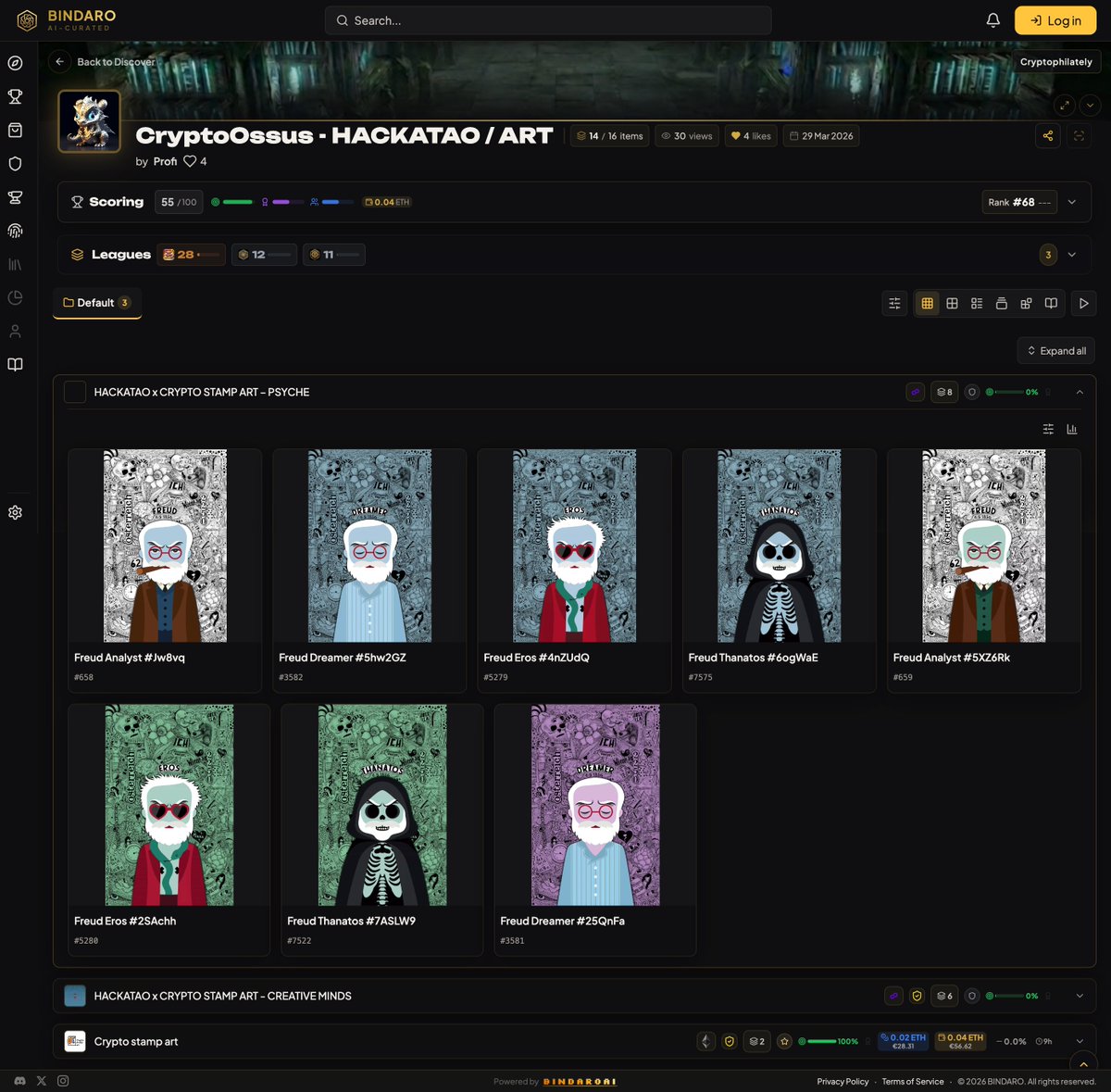Expand the CREATIVE MINDS section chevron

pos(1080,996)
